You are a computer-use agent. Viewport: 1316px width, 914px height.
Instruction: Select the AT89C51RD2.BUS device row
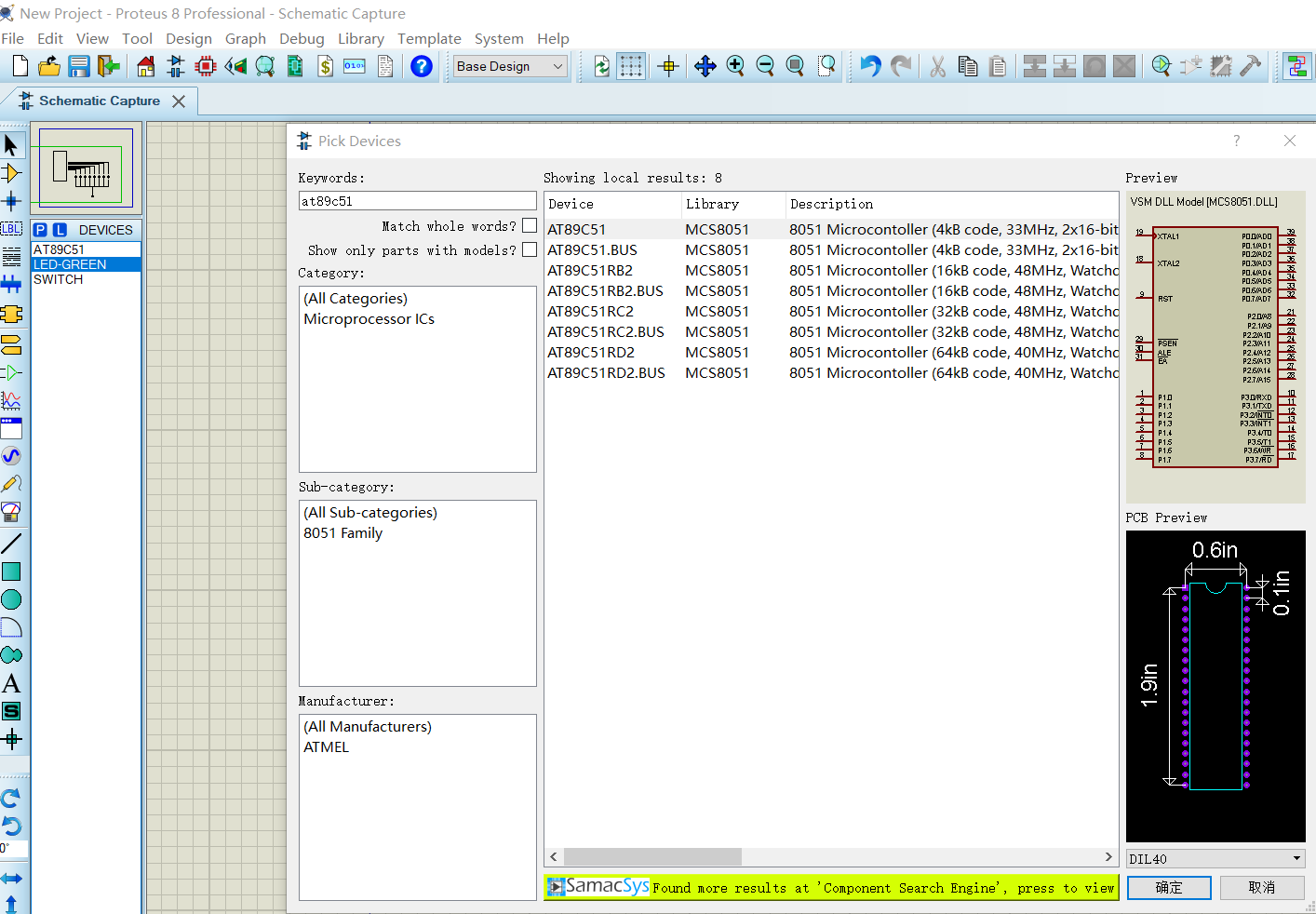(x=832, y=372)
